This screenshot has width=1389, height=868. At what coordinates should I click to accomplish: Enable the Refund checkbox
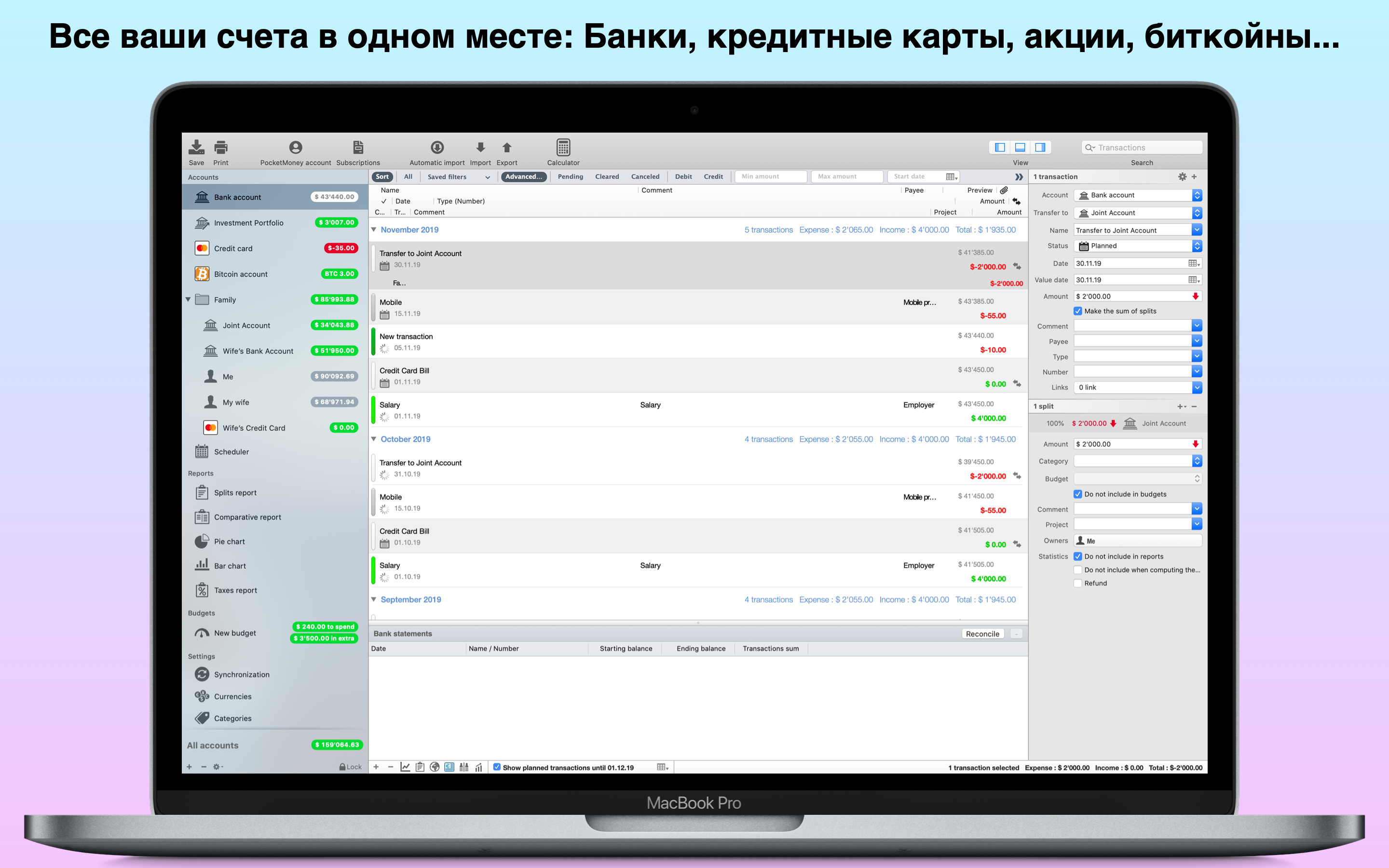click(x=1078, y=583)
